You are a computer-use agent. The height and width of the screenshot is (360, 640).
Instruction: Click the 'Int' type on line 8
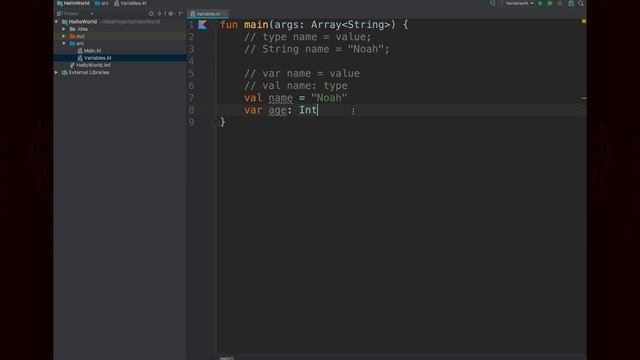[308, 110]
